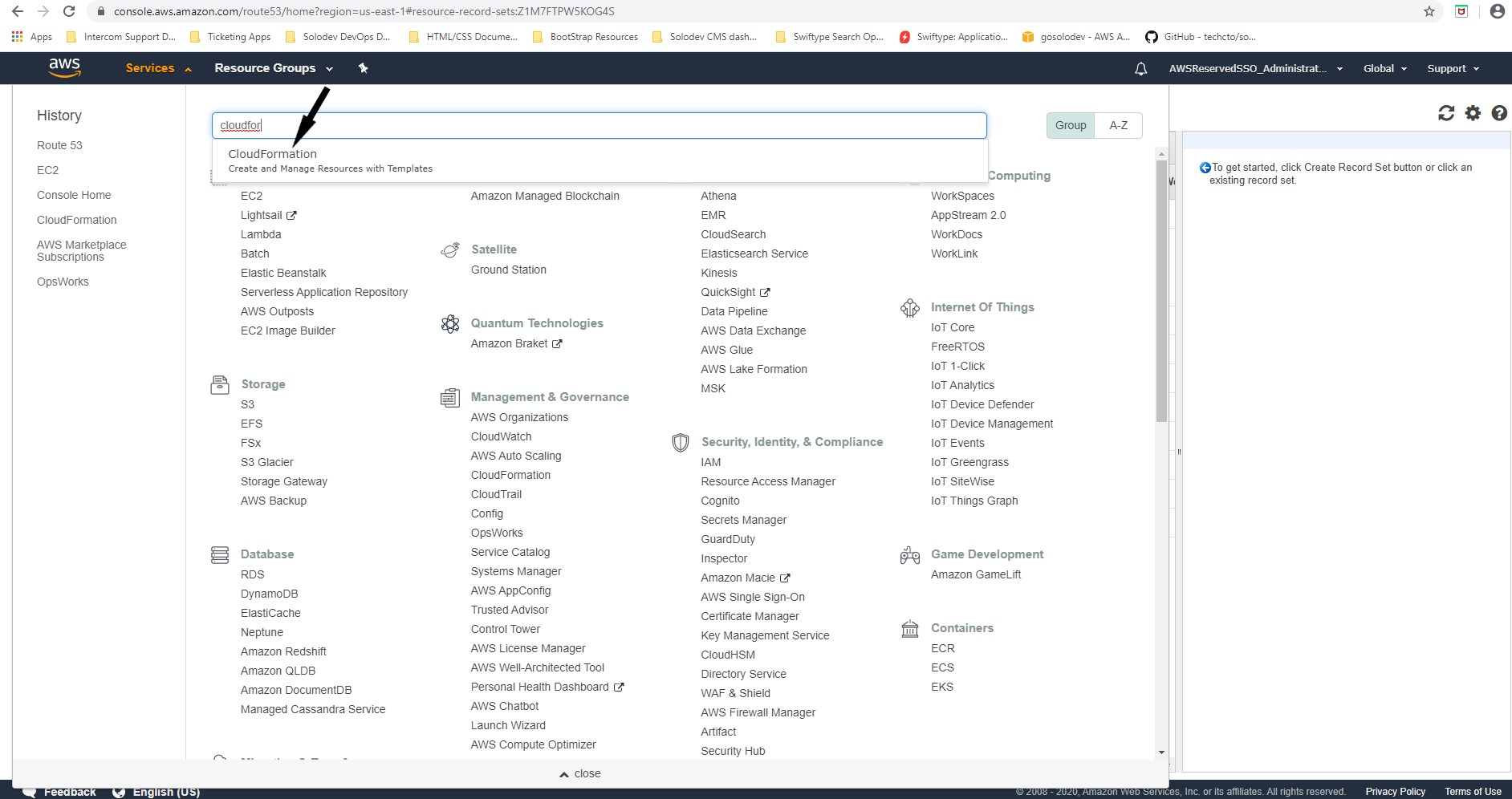
Task: Open EC2 from History list
Action: [47, 170]
